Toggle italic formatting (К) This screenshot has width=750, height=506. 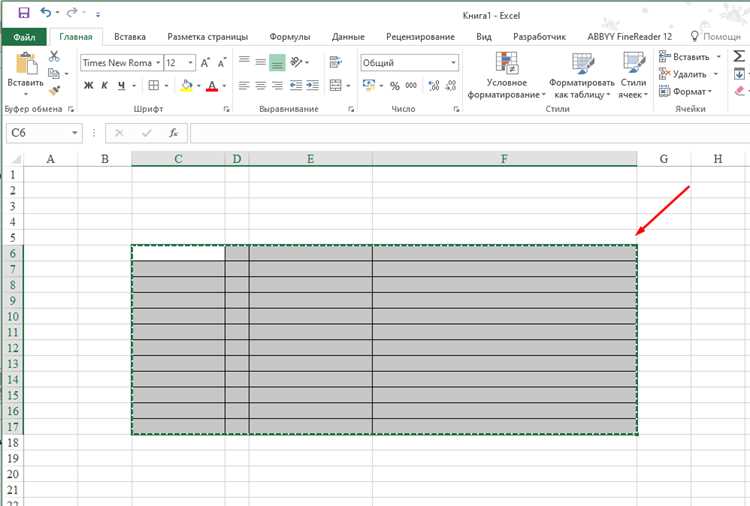(x=105, y=86)
